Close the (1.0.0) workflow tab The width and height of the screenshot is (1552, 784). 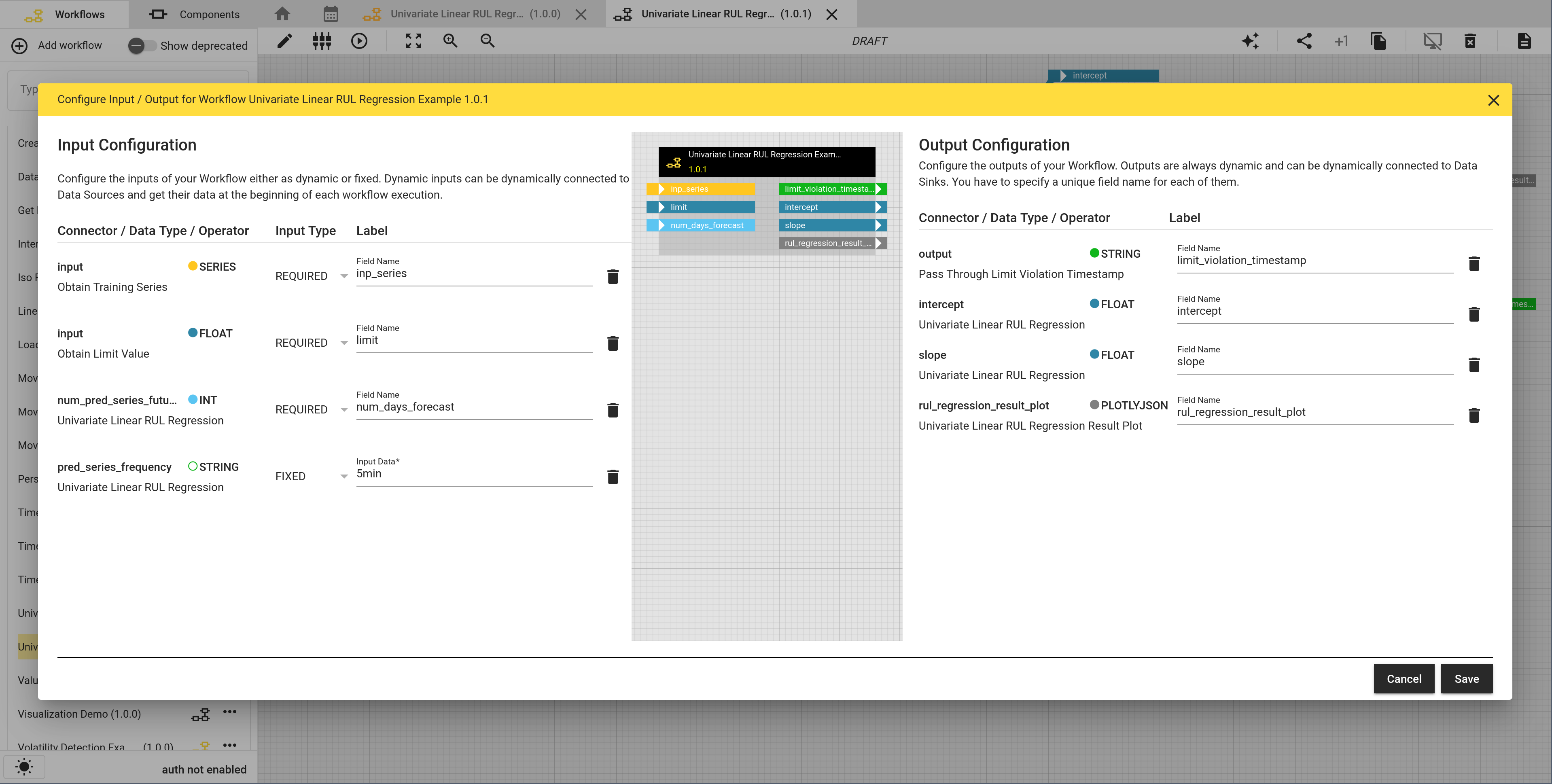point(581,15)
